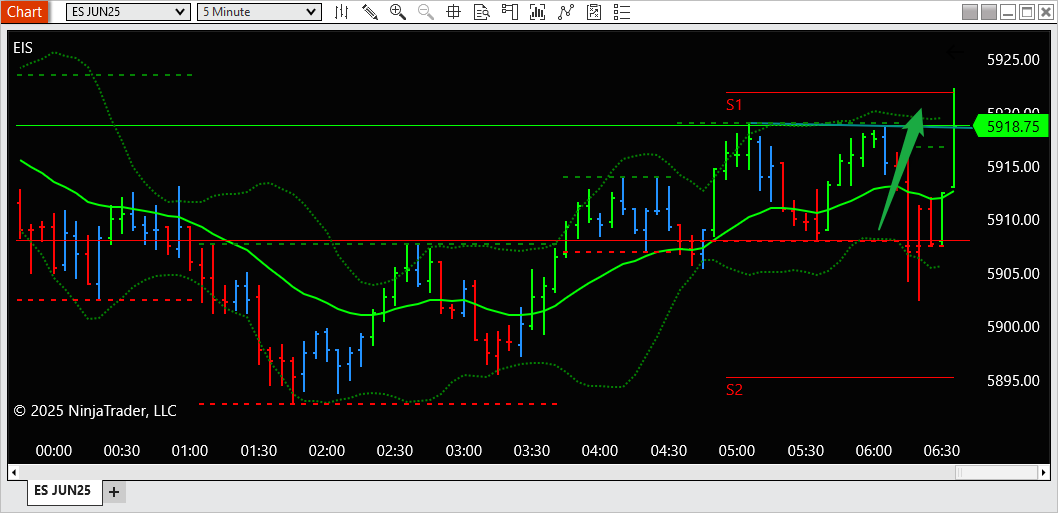This screenshot has width=1058, height=513.
Task: Click the bracketed bar chart toolbar icon
Action: point(538,11)
